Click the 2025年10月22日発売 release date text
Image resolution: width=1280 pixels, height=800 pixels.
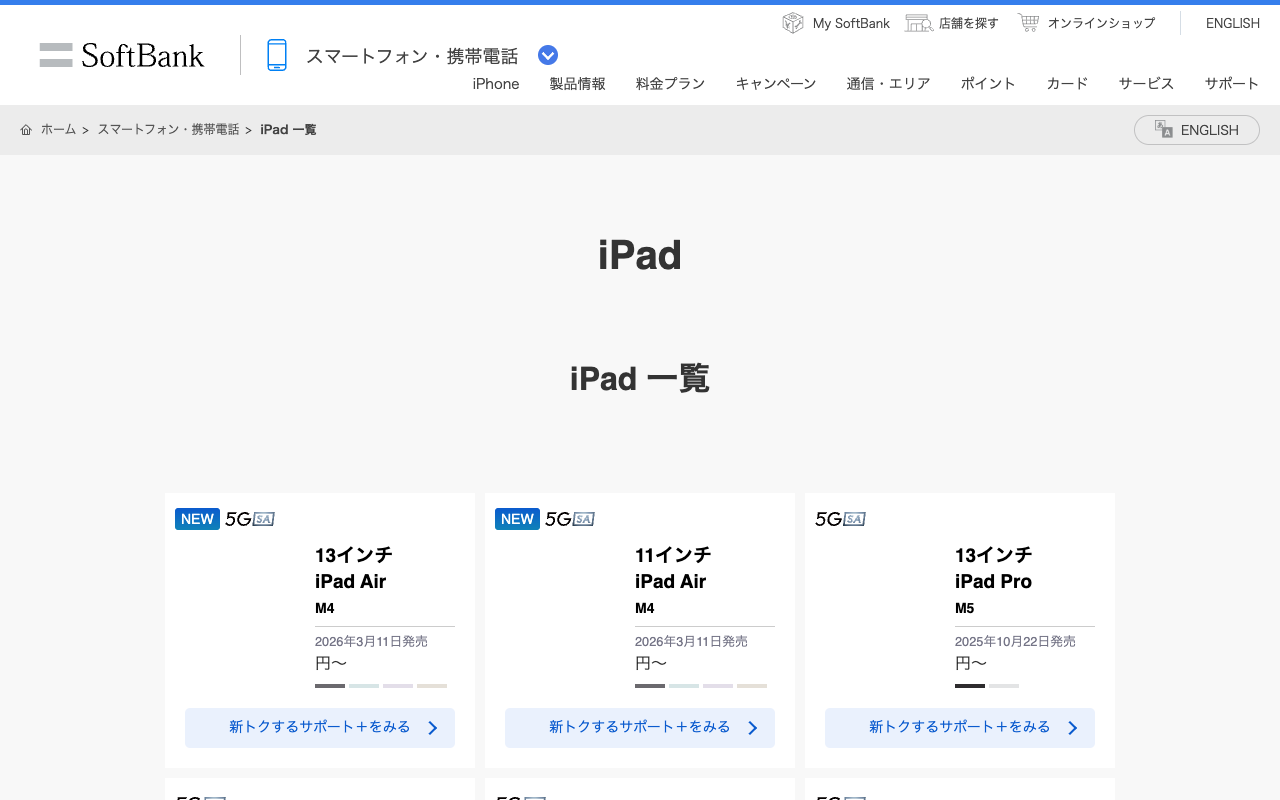click(1015, 642)
